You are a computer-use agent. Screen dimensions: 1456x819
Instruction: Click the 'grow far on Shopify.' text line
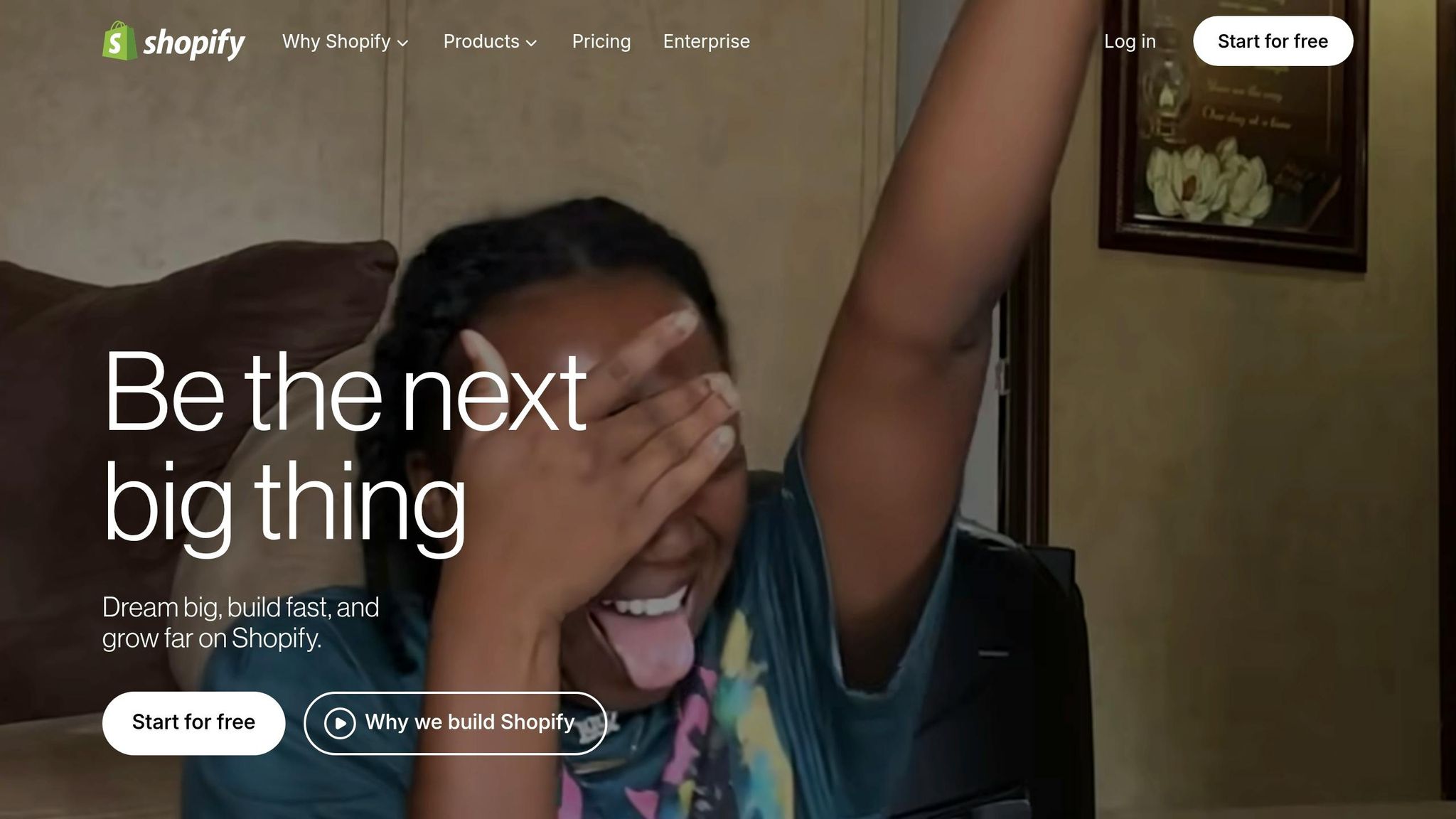click(x=212, y=638)
